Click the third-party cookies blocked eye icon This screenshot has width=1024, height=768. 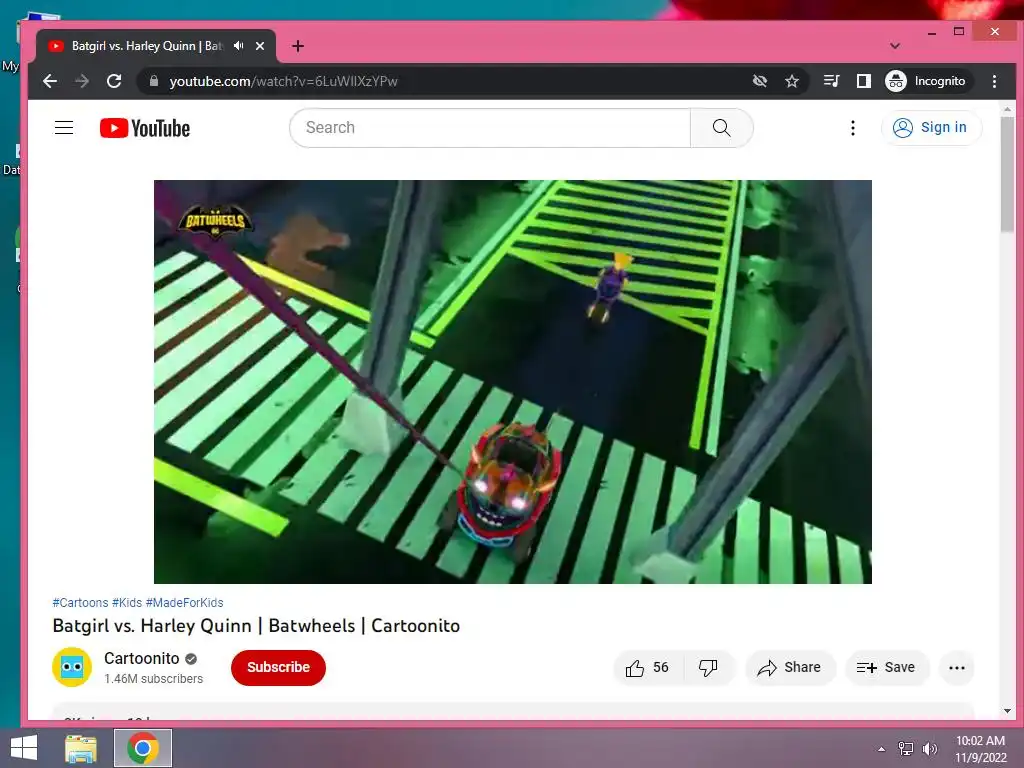pos(760,81)
